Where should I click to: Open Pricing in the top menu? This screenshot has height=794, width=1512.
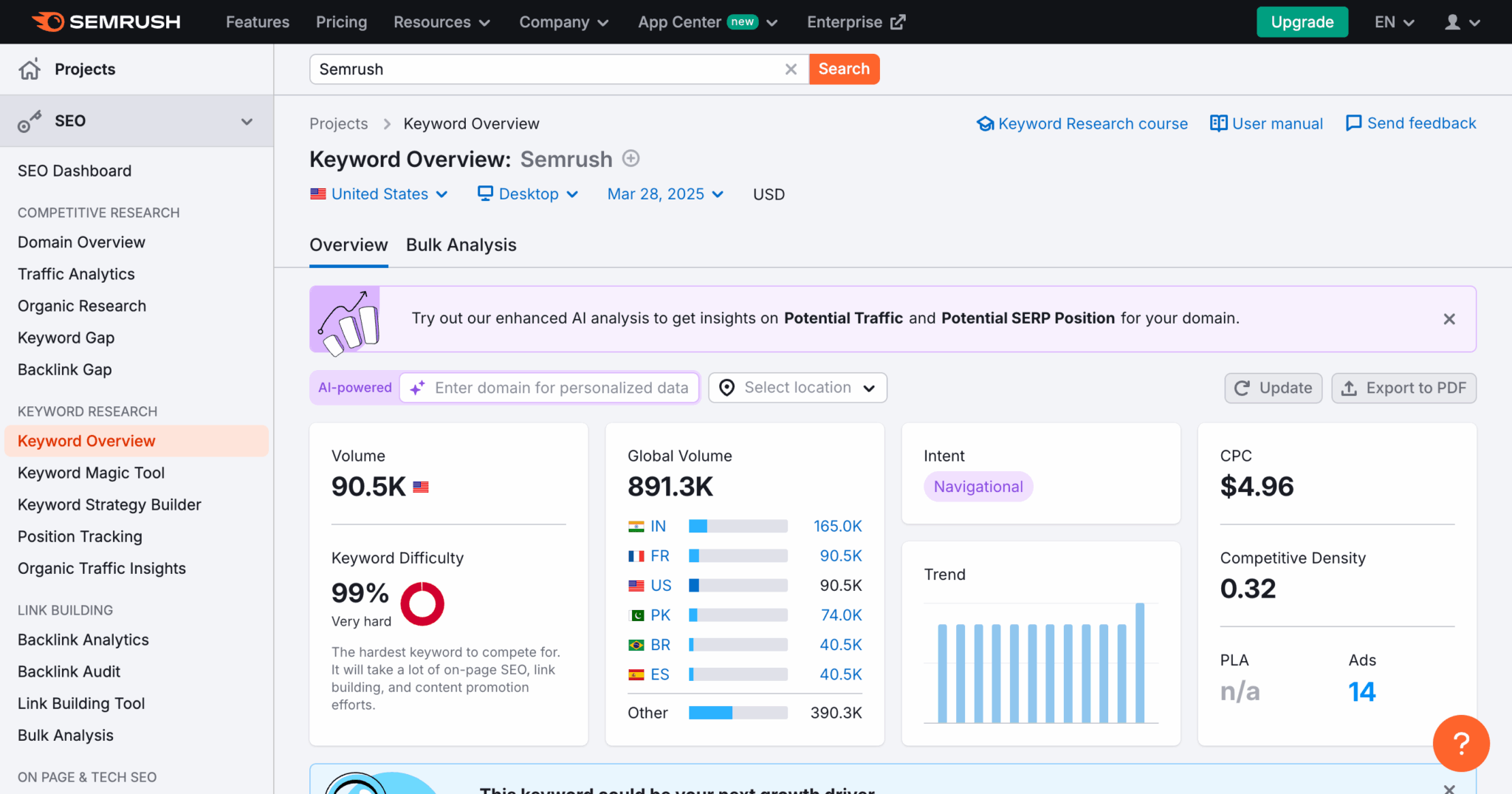(x=342, y=22)
